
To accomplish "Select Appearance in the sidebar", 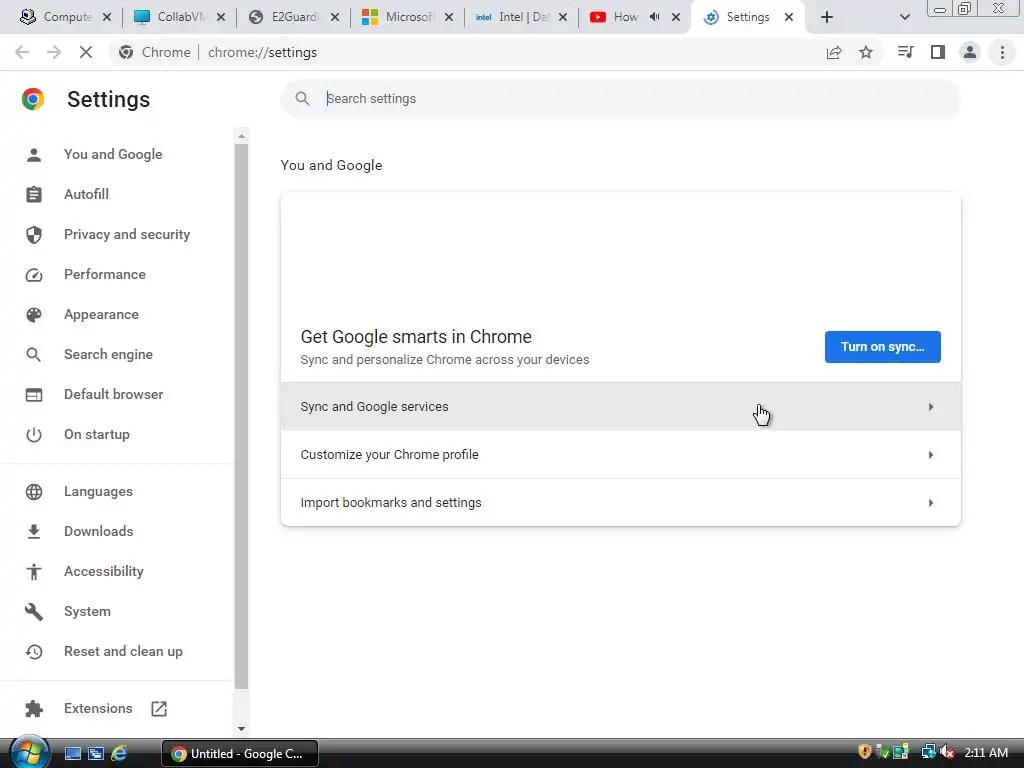I will (x=101, y=314).
